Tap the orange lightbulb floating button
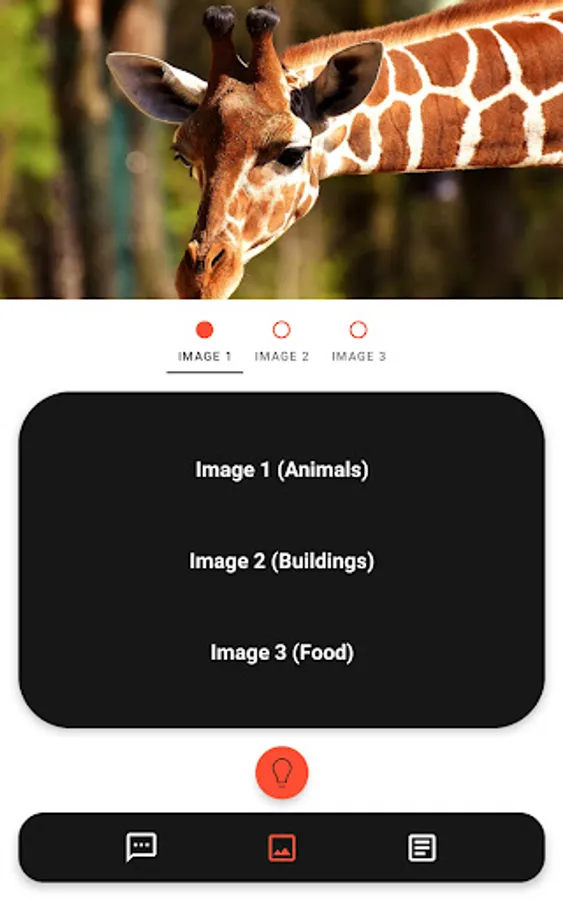This screenshot has width=563, height=900. [281, 772]
